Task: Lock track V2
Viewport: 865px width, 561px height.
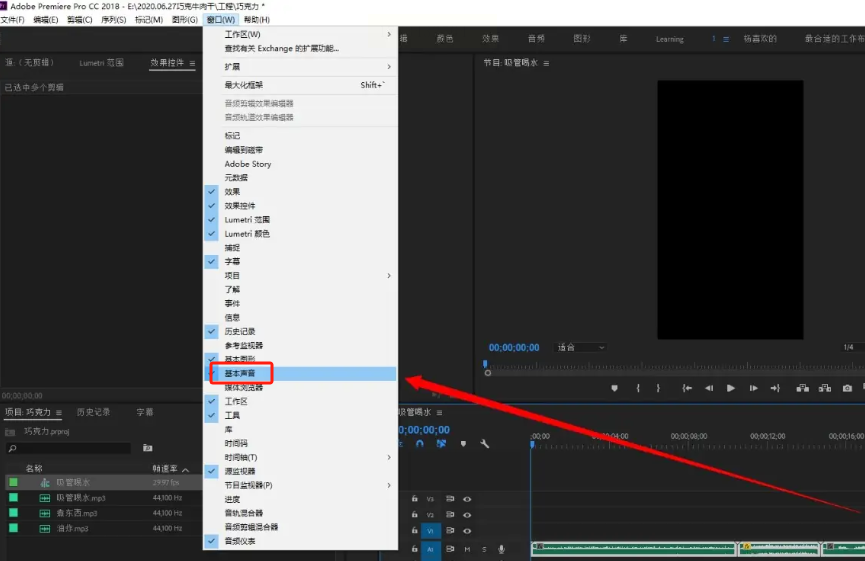Action: [414, 515]
